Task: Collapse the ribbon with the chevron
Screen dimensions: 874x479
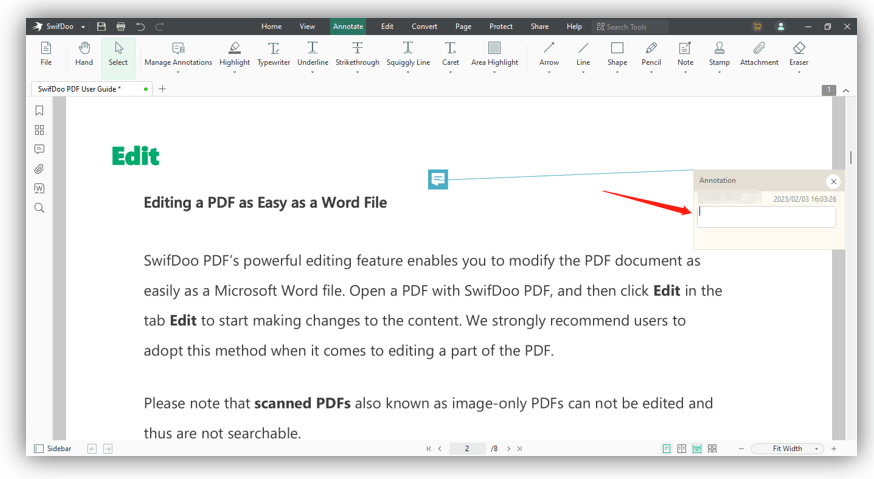Action: click(846, 90)
